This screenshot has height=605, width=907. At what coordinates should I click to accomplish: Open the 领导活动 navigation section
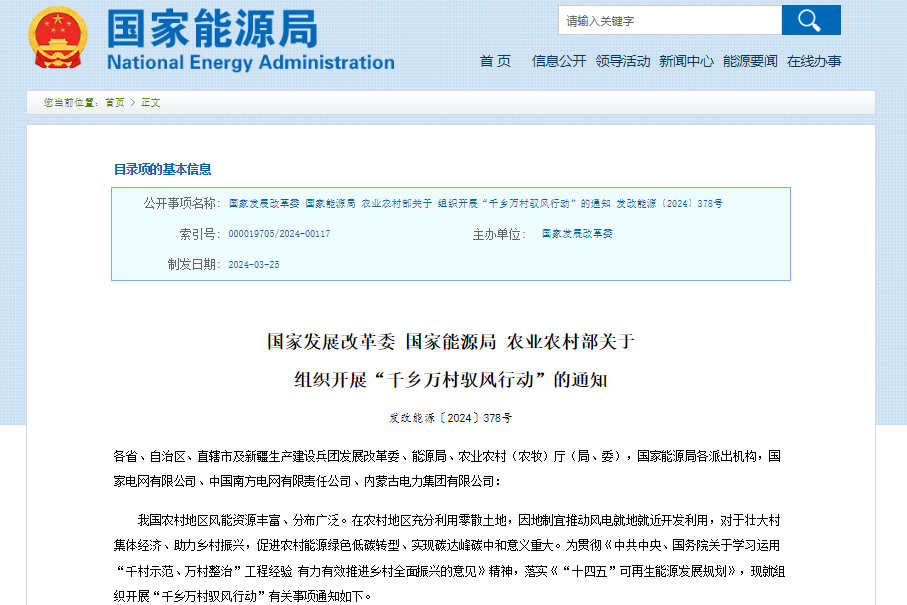pos(622,60)
